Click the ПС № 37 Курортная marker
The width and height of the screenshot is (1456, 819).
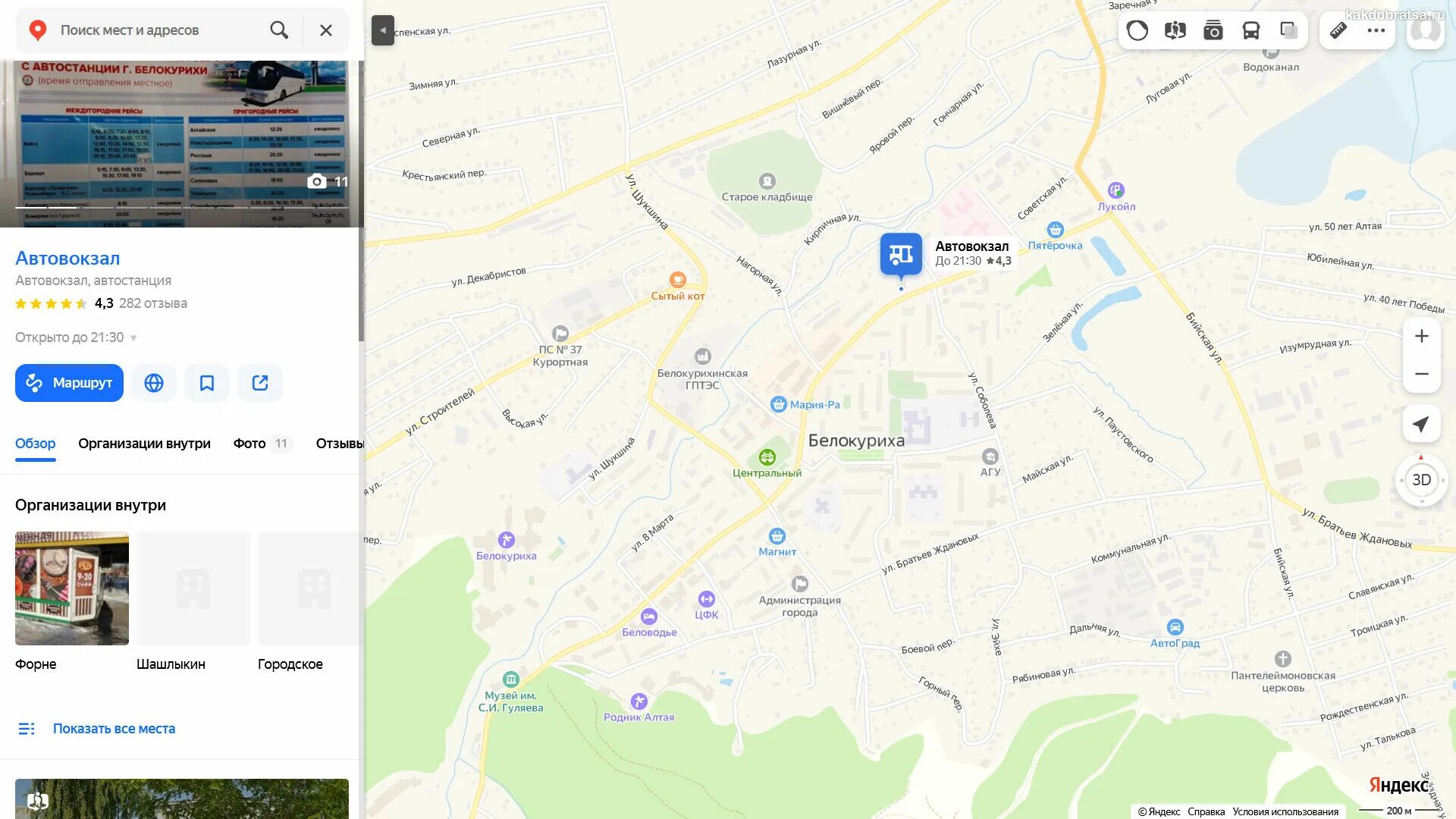[560, 334]
